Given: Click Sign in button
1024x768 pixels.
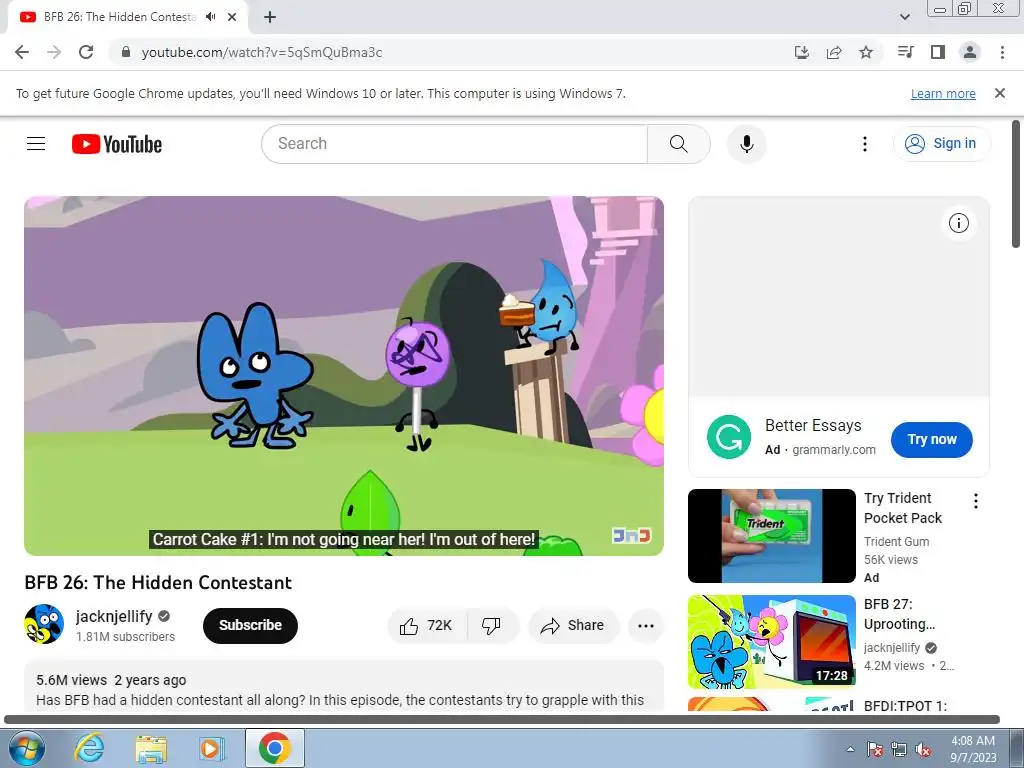Looking at the screenshot, I should (942, 144).
